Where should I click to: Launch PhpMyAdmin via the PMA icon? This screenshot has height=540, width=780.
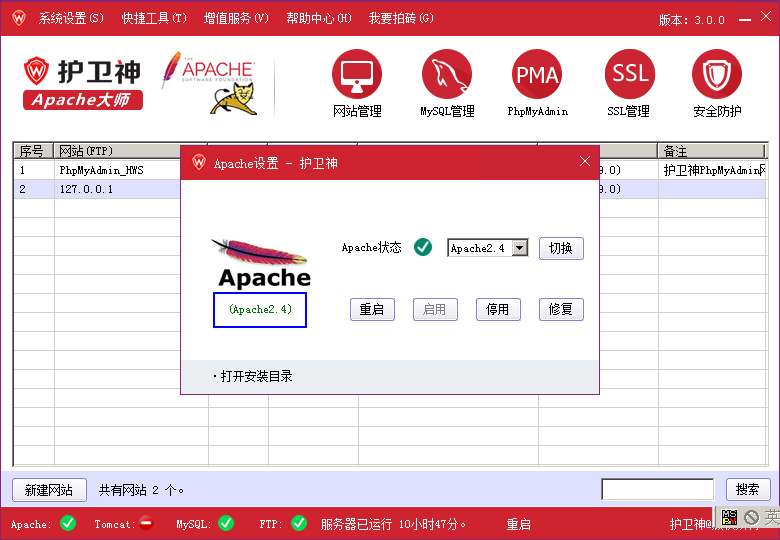[537, 74]
